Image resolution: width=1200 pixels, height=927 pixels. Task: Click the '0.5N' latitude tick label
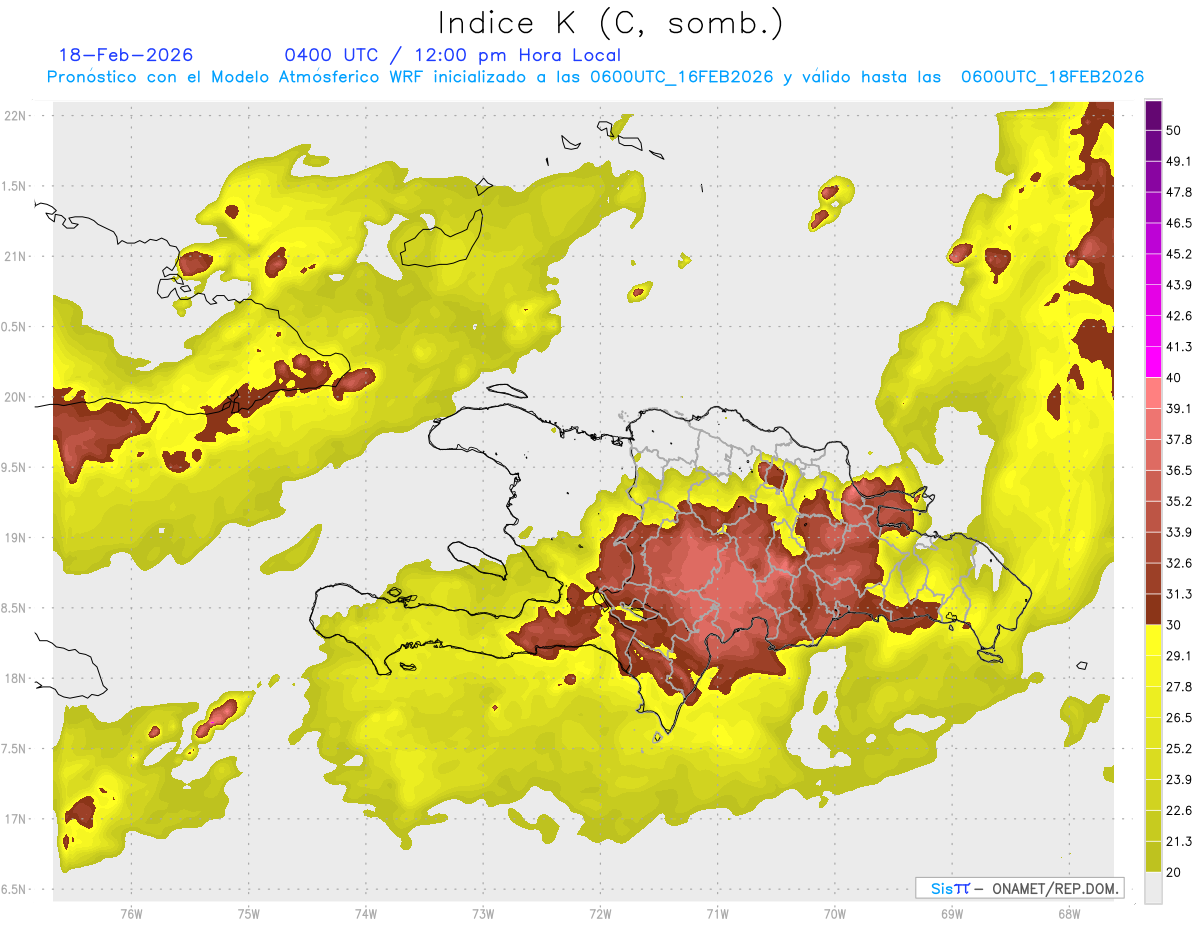[x=15, y=327]
